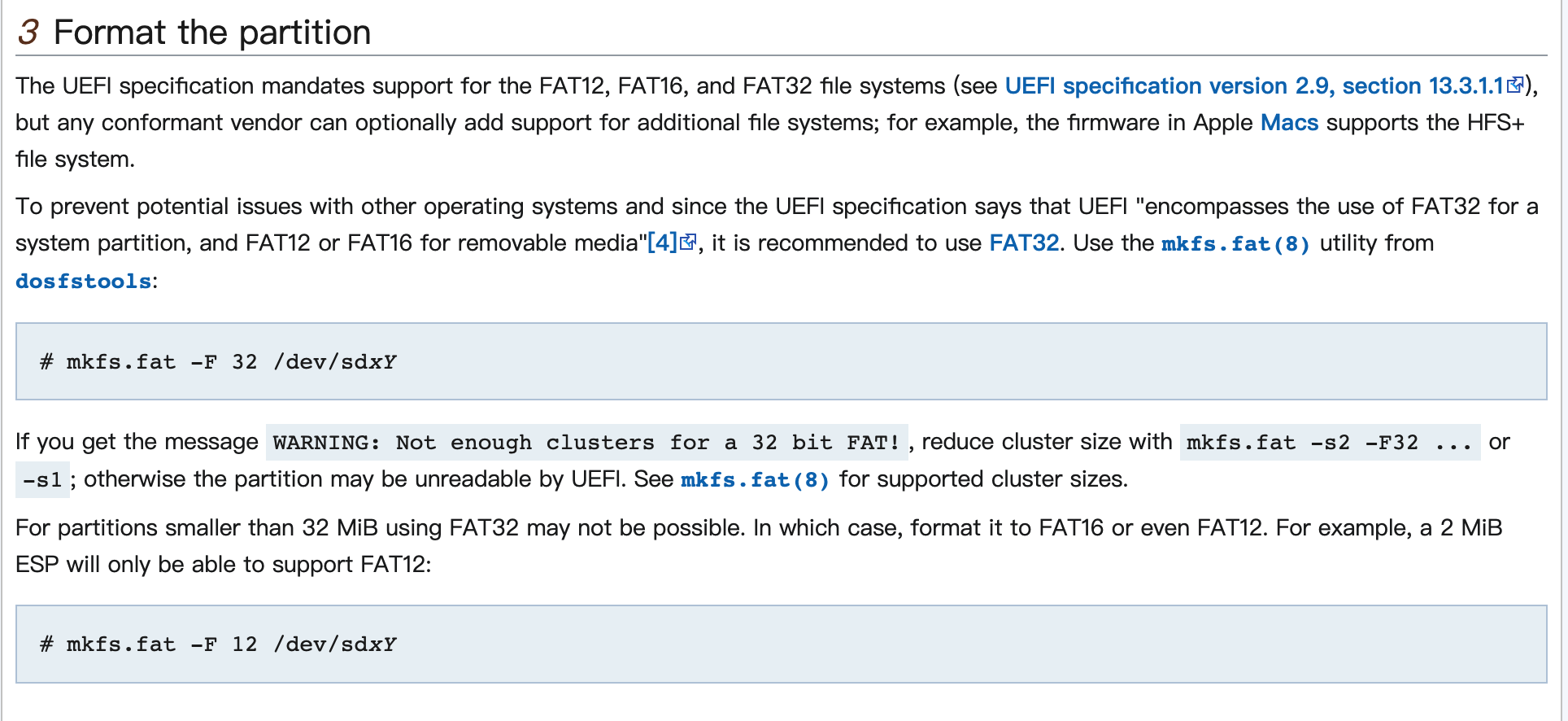Click the WARNING not enough clusters code text
The image size is (1568, 721).
[586, 443]
